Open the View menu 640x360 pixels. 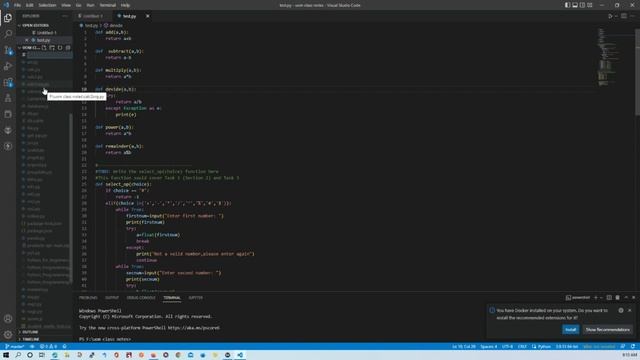pos(66,5)
